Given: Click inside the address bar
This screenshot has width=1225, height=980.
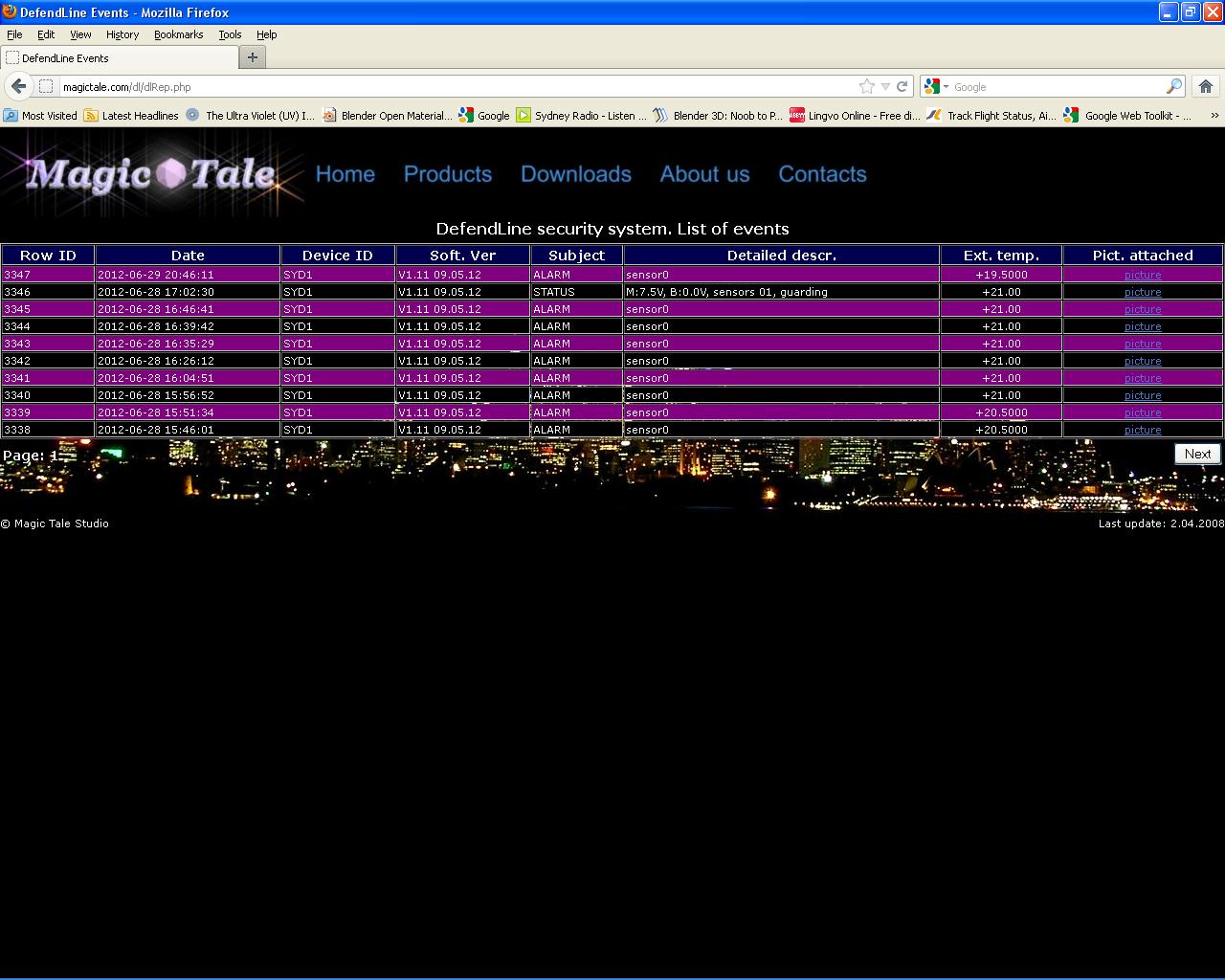Looking at the screenshot, I should tap(383, 86).
